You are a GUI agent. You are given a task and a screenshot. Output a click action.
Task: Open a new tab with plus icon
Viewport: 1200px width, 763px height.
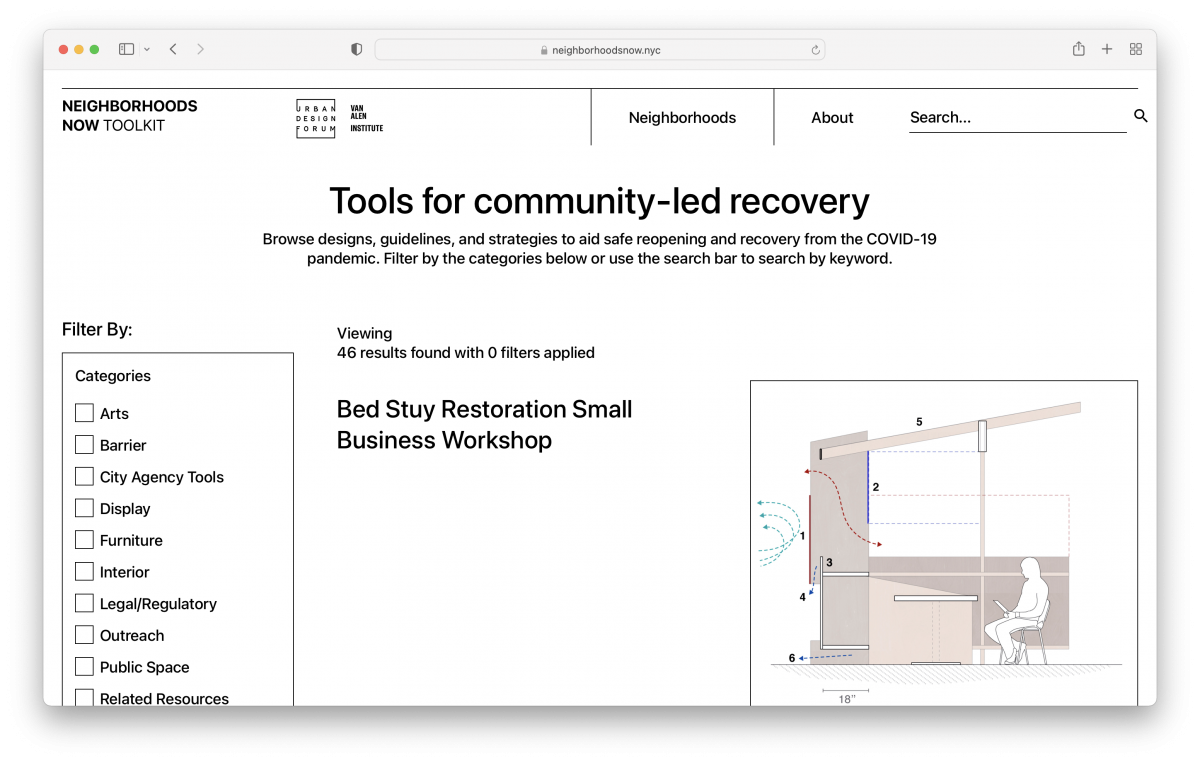1107,49
